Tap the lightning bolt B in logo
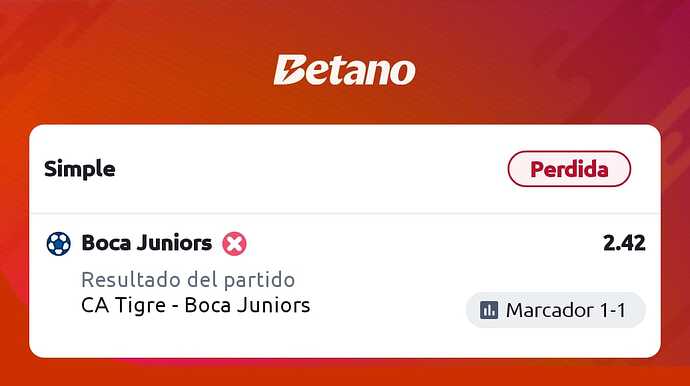Image resolution: width=690 pixels, height=386 pixels. point(290,70)
